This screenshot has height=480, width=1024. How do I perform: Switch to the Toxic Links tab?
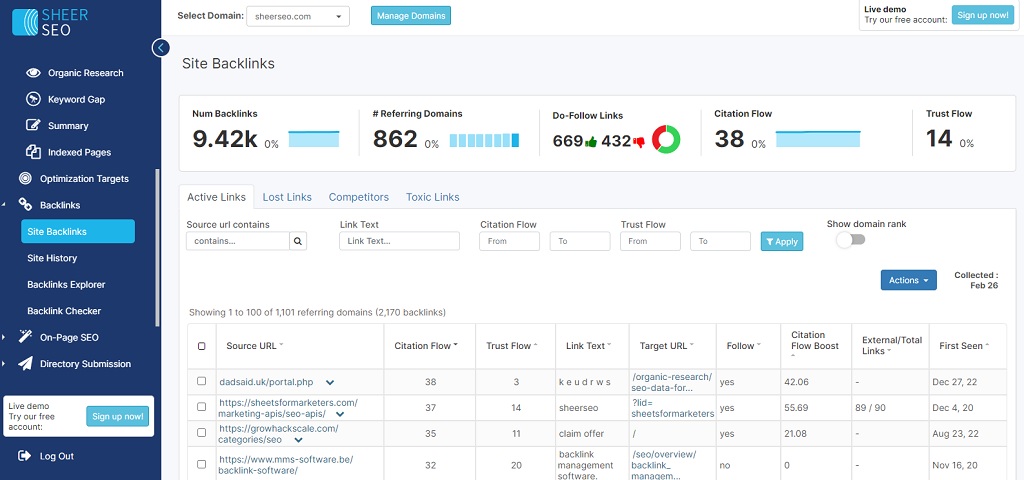coord(432,197)
